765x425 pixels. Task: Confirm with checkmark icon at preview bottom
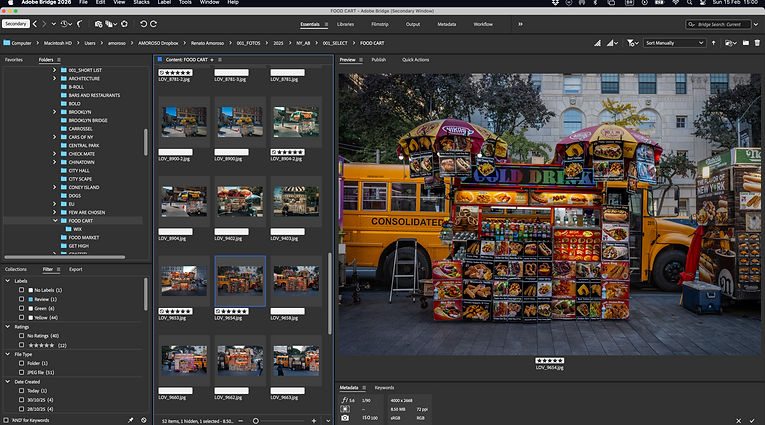pos(752,421)
